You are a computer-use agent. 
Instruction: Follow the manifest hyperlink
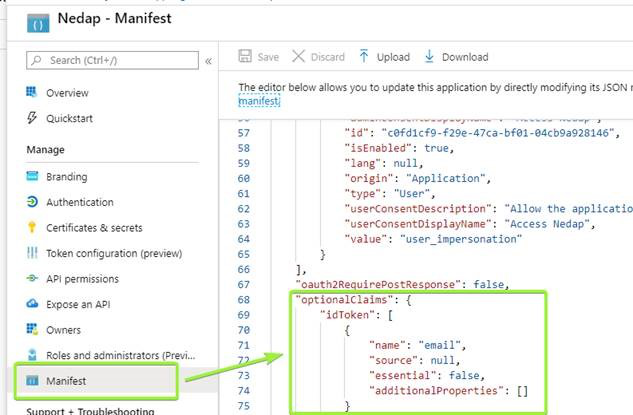tap(259, 101)
